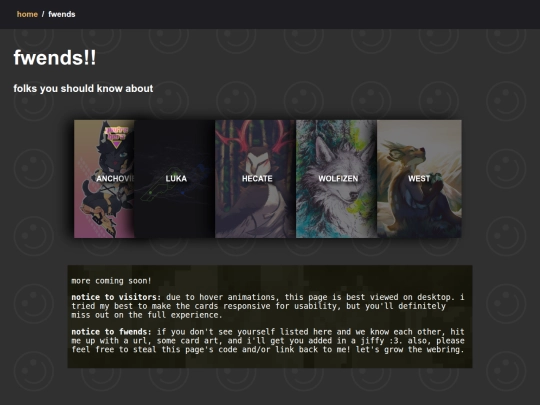Click the notice to fwends bold label

[111, 332]
